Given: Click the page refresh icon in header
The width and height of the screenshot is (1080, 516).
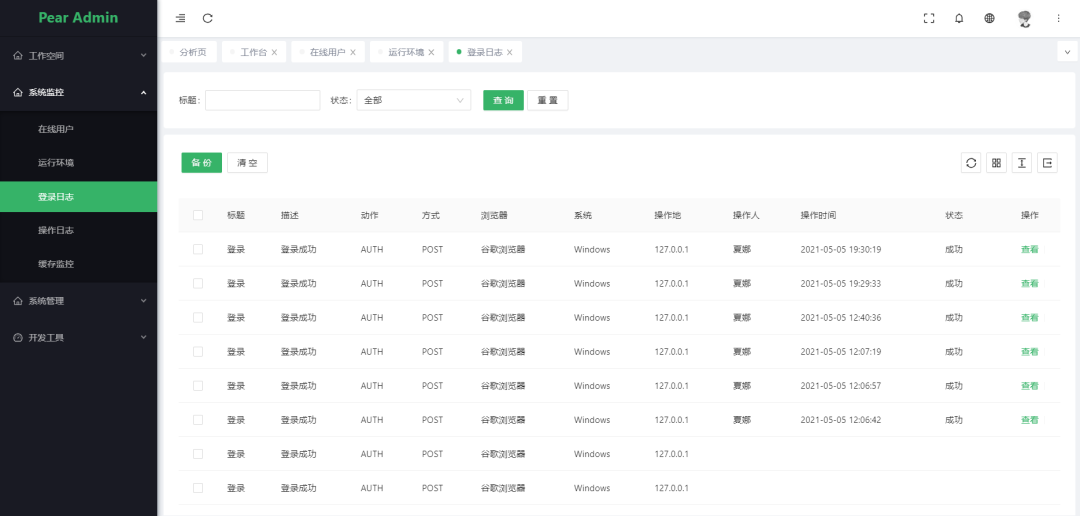Looking at the screenshot, I should coord(208,18).
